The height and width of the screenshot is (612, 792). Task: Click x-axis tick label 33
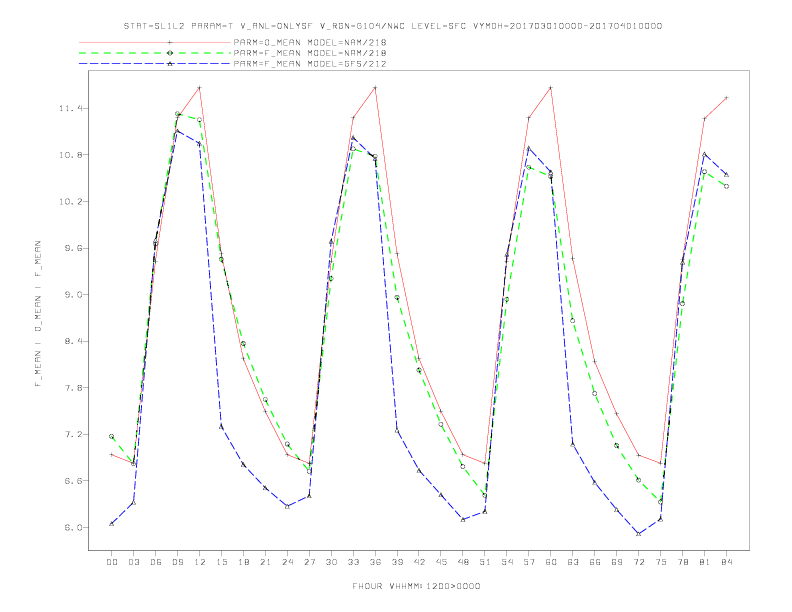(353, 562)
